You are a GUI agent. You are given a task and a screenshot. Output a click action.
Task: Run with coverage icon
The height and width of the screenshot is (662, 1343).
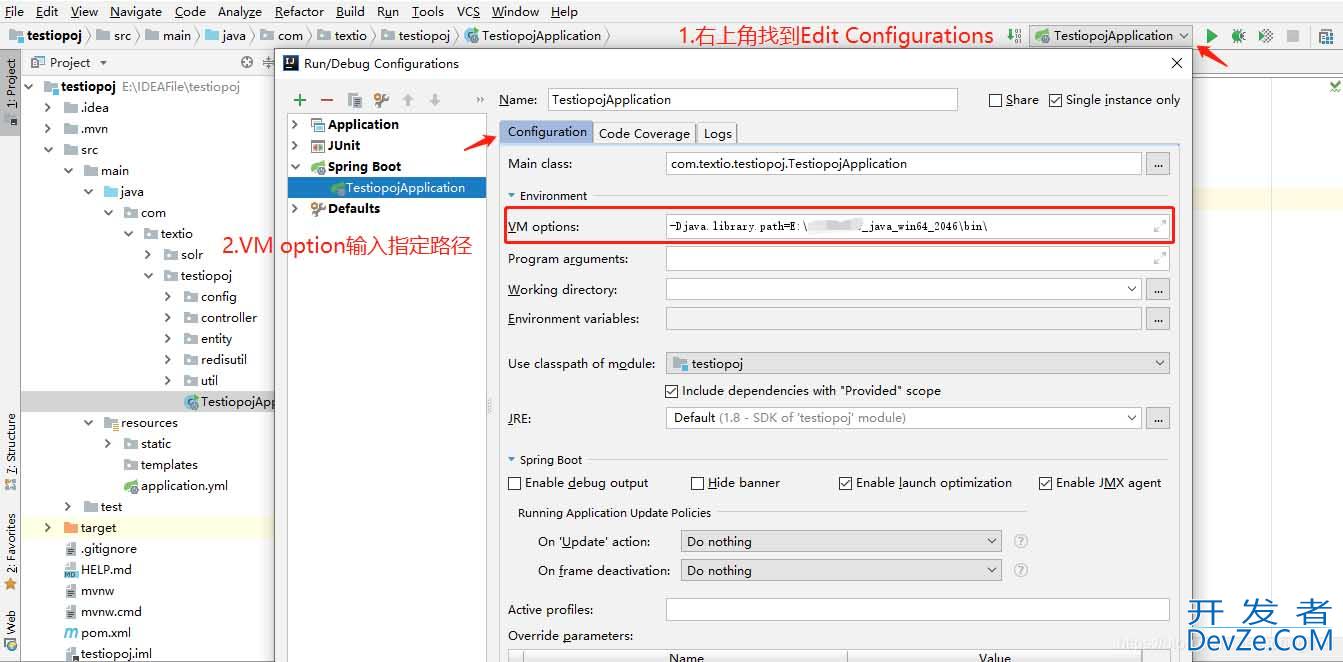coord(1265,36)
